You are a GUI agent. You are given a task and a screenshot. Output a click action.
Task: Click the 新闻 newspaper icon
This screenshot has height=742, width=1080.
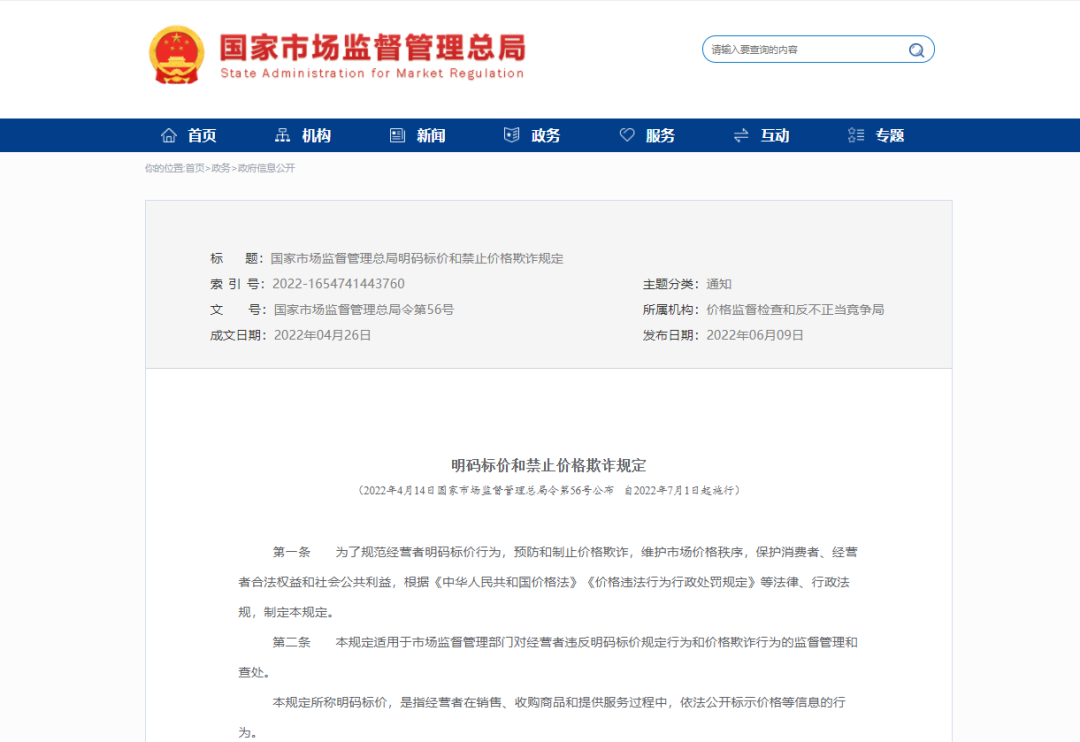397,134
